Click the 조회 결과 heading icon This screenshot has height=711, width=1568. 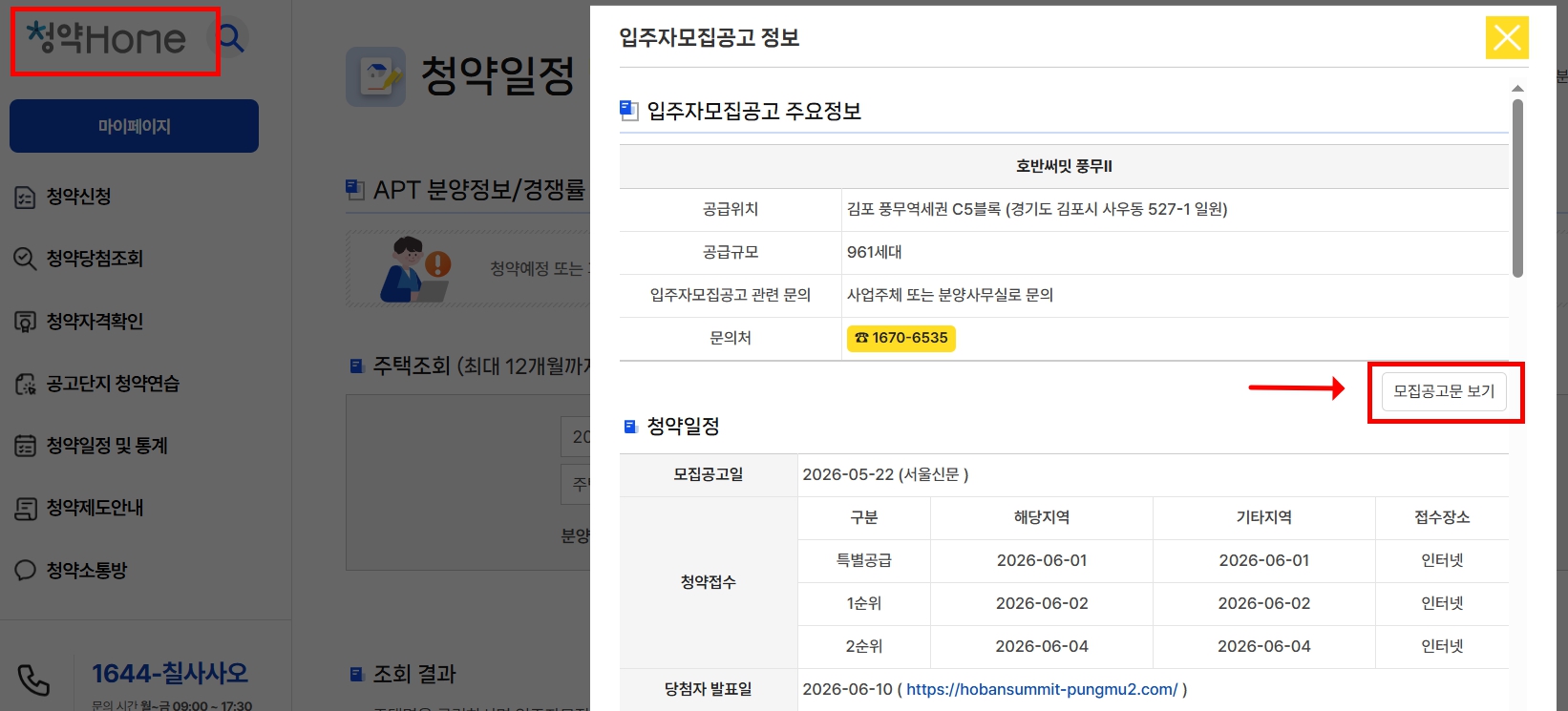coord(357,675)
